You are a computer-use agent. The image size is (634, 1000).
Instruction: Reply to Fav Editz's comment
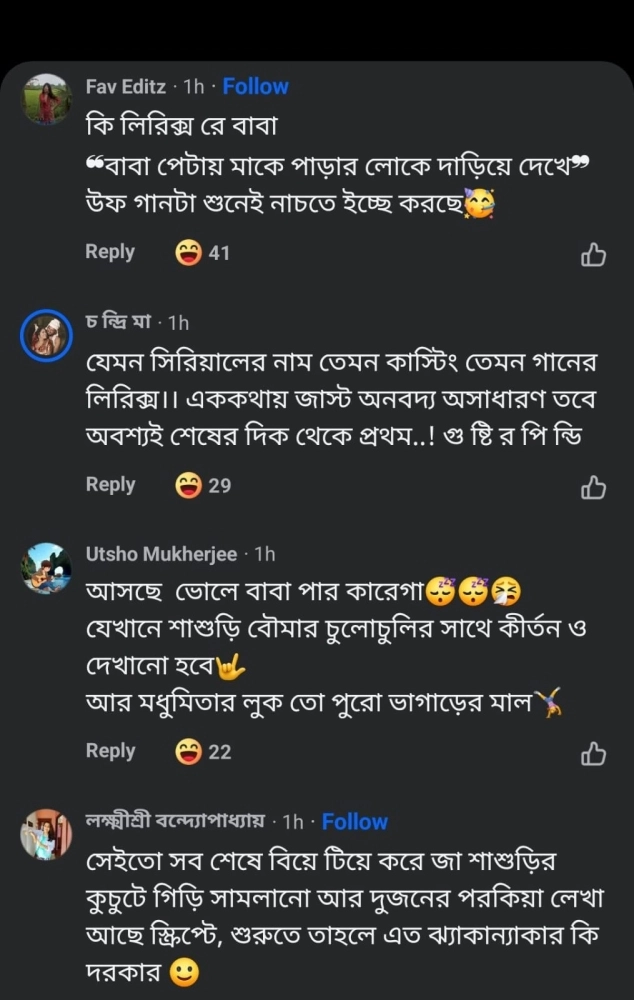[x=110, y=252]
